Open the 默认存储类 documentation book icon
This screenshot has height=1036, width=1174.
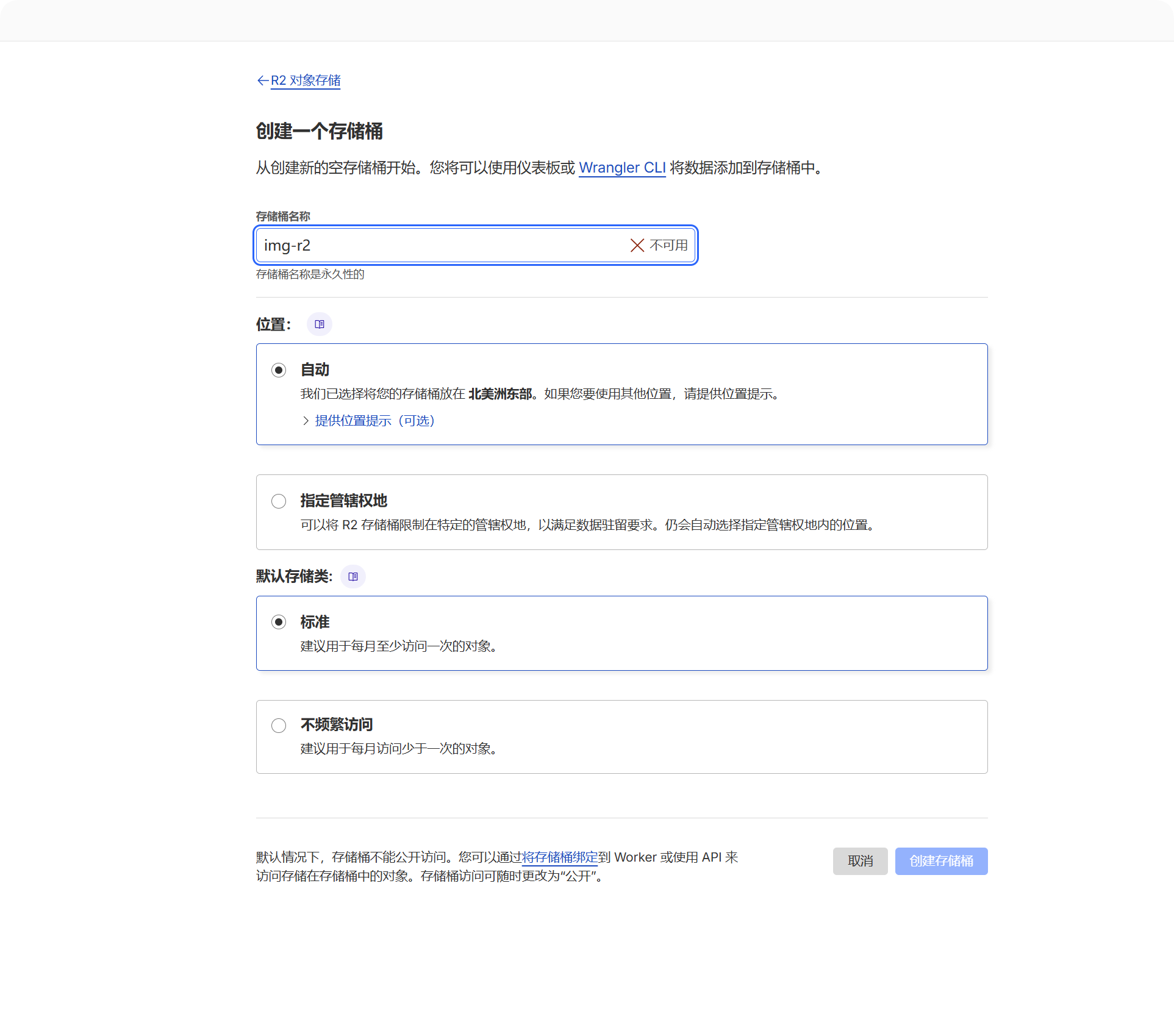pos(353,577)
